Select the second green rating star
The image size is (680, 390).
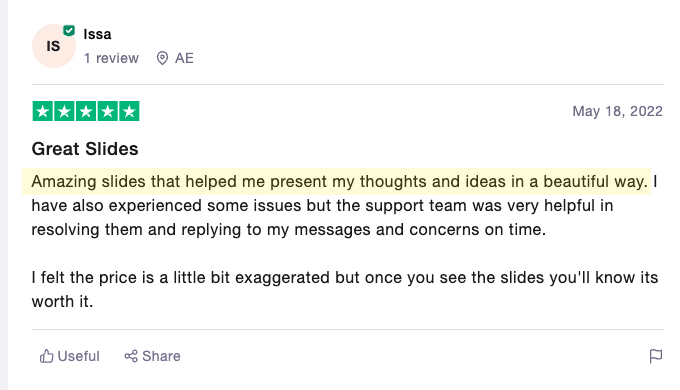64,111
